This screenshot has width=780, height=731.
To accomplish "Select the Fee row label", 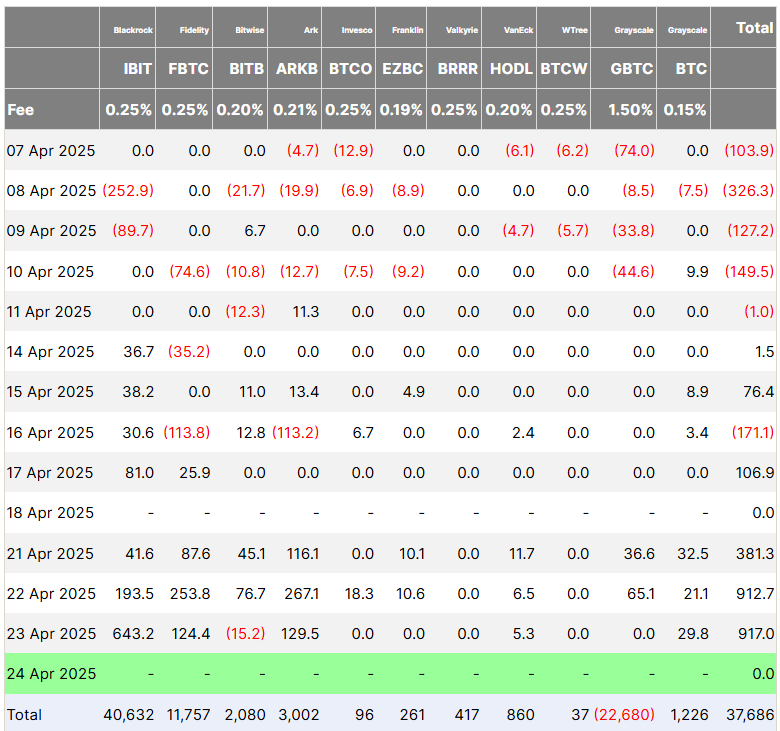I will pyautogui.click(x=21, y=109).
